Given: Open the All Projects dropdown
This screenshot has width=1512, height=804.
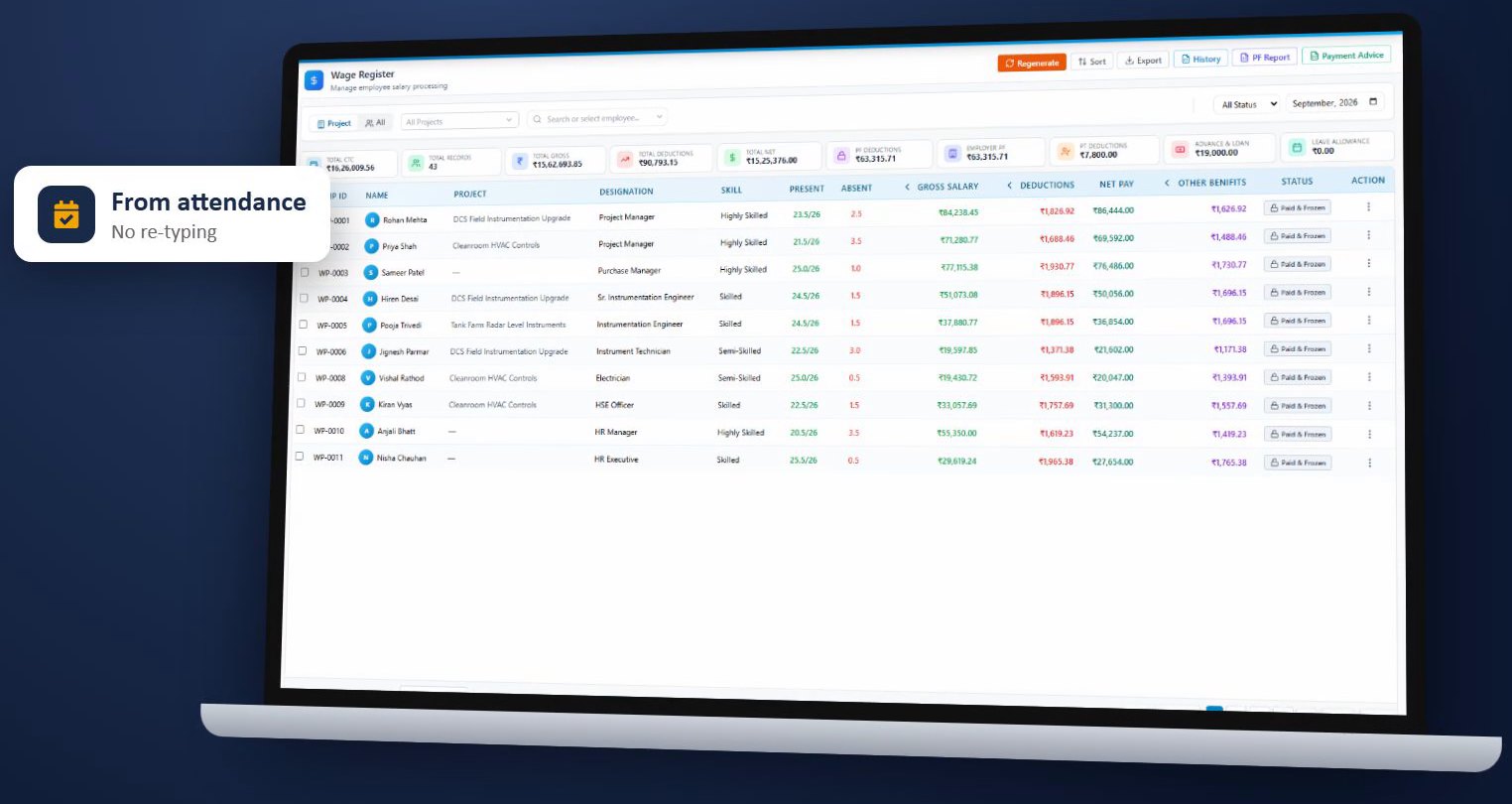Looking at the screenshot, I should tap(459, 121).
